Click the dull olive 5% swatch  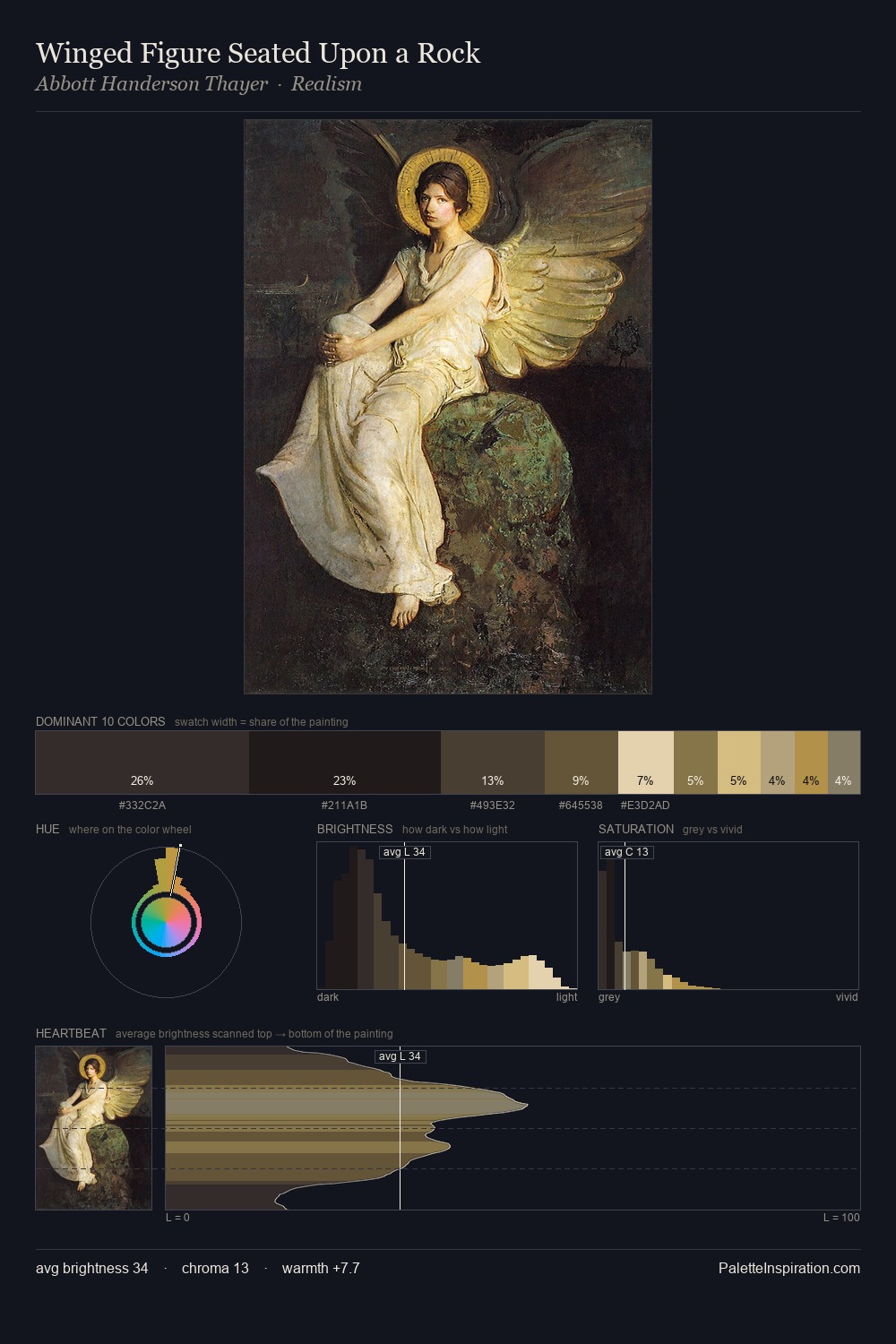[x=695, y=762]
